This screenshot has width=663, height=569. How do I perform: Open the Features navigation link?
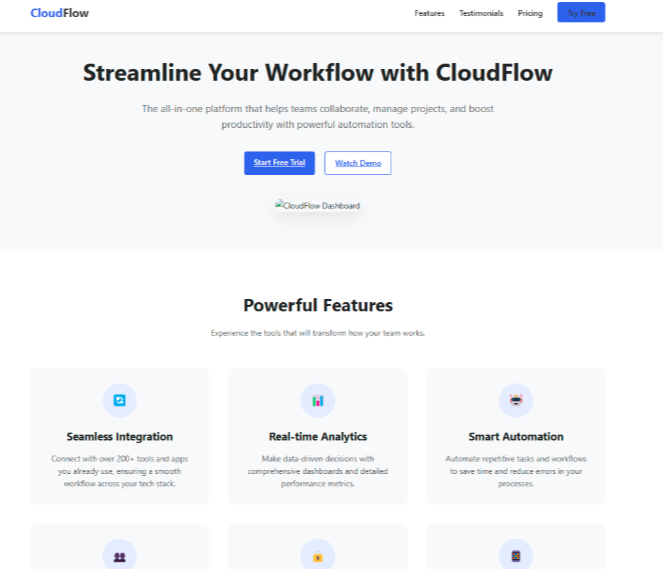tap(429, 13)
